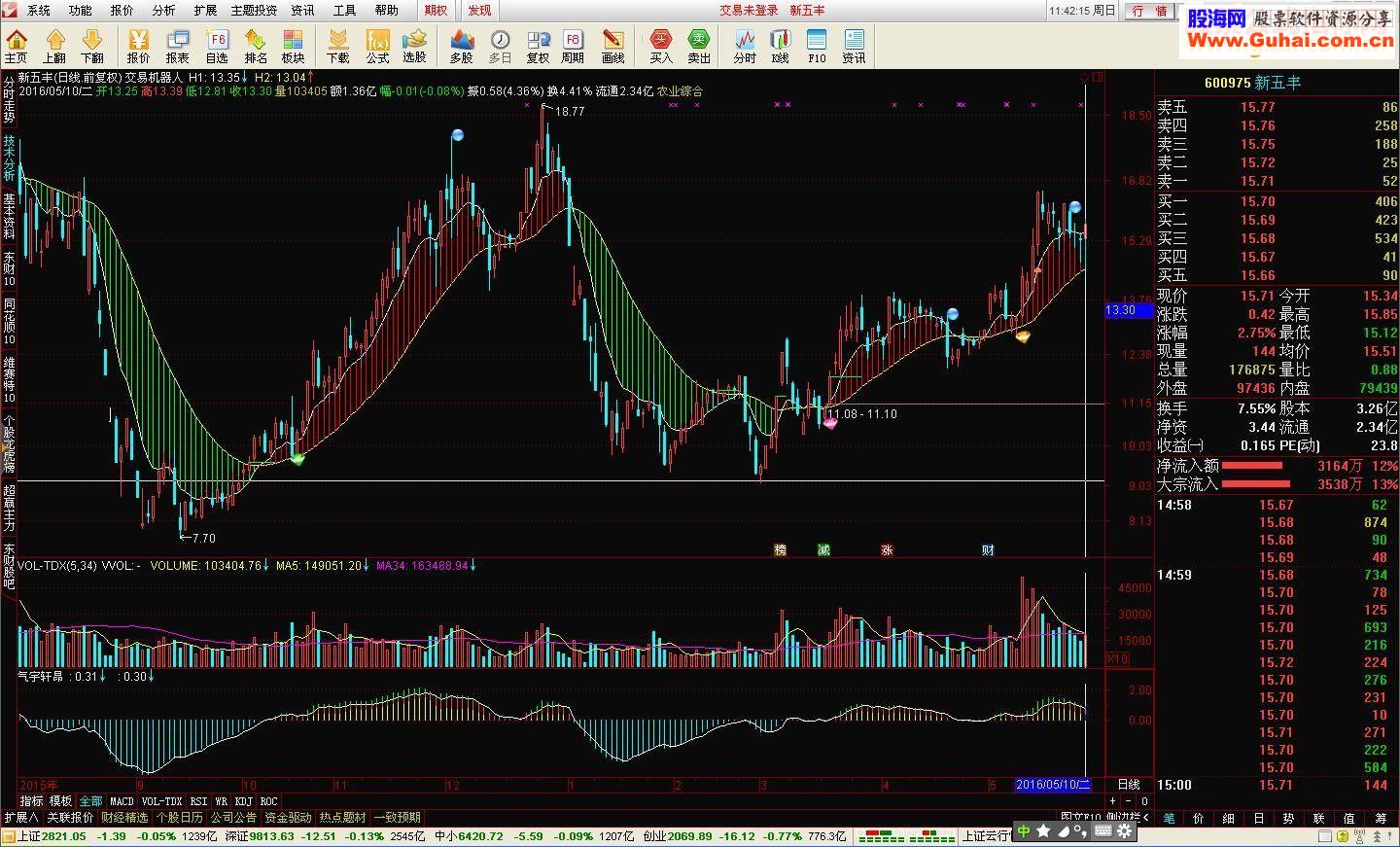Select the MACD indicator tab
This screenshot has height=847, width=1400.
122,802
